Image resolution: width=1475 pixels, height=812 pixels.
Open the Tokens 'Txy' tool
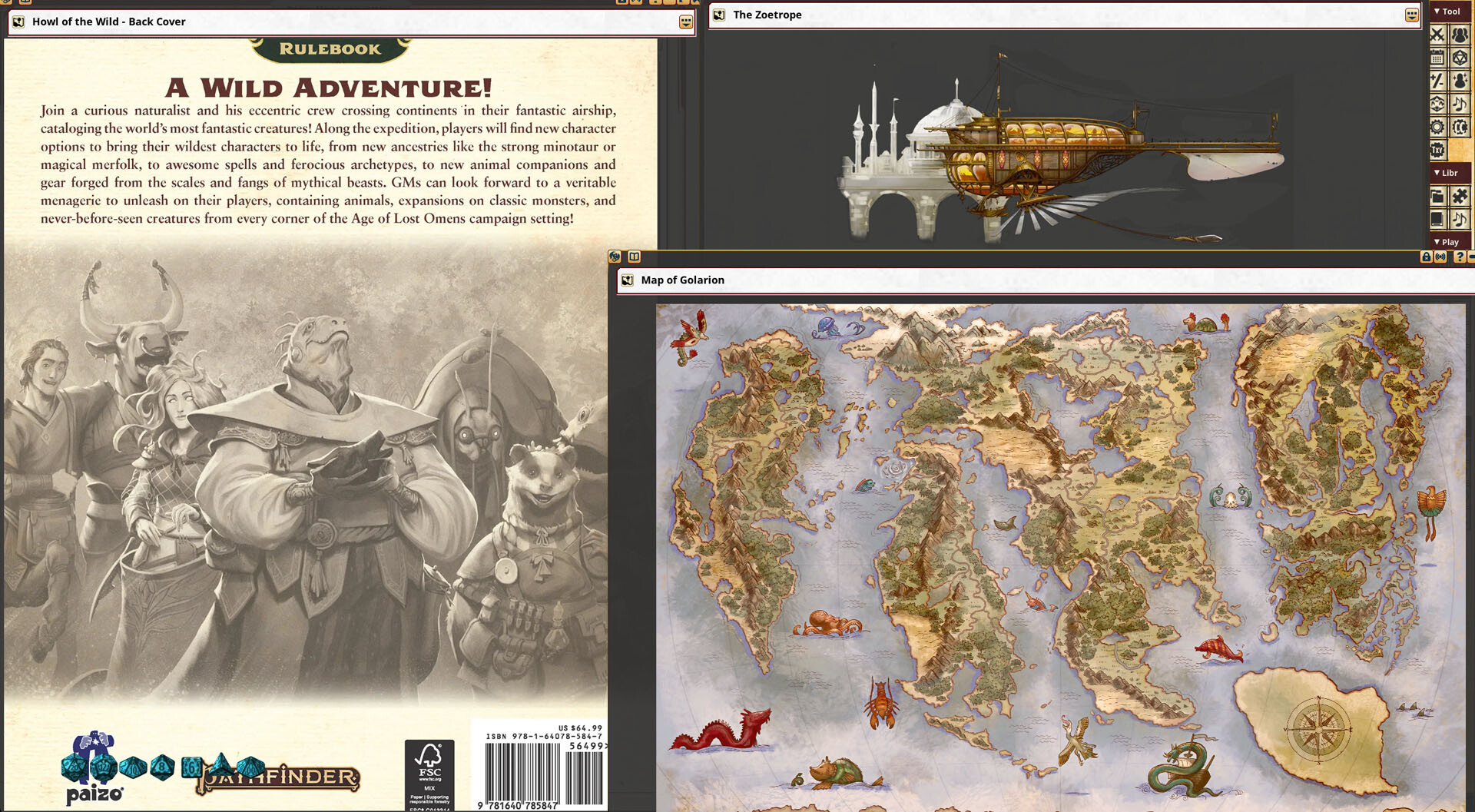[x=1437, y=148]
